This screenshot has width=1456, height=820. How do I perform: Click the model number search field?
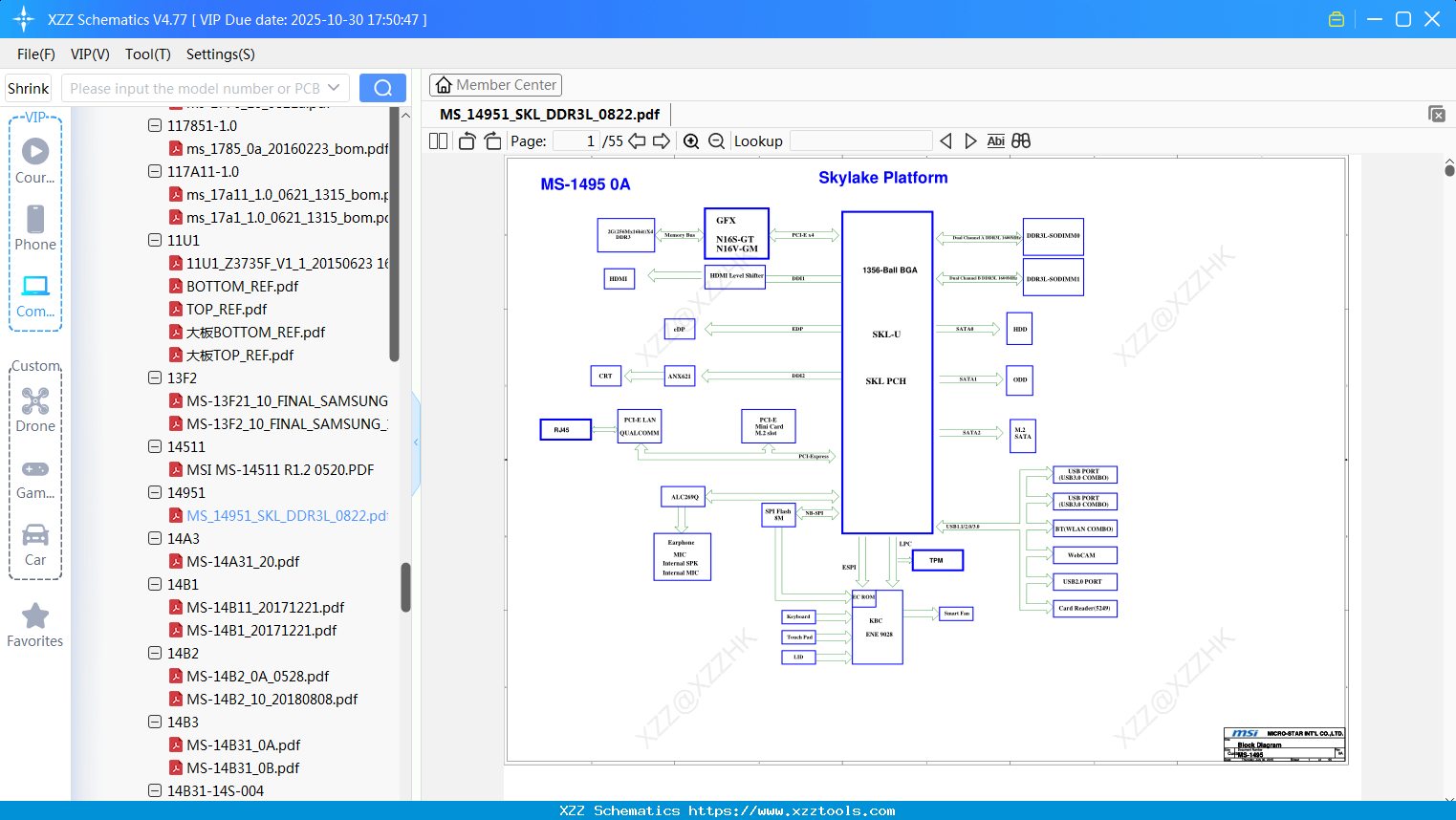click(194, 88)
